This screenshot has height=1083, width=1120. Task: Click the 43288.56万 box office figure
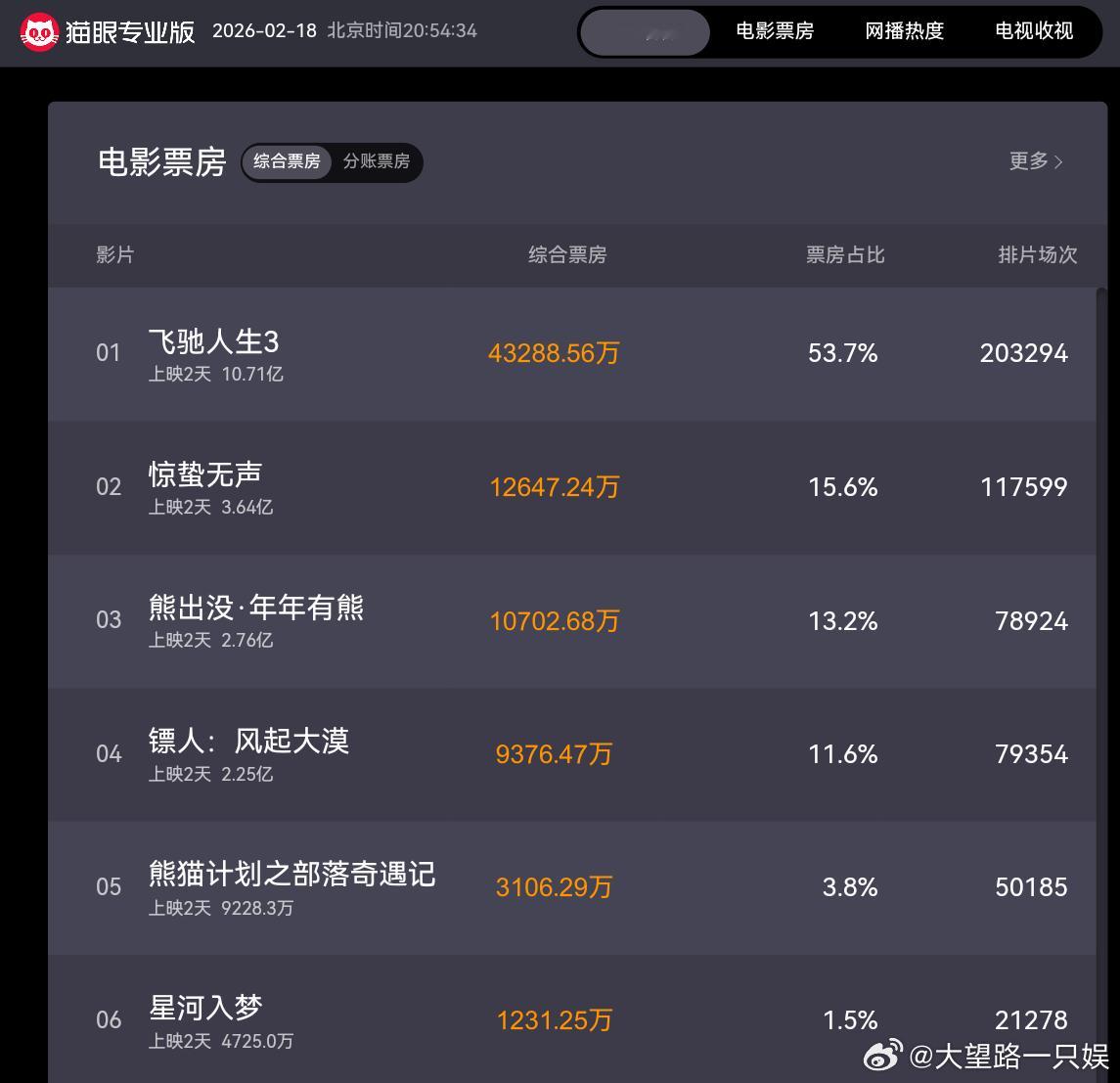coord(554,353)
